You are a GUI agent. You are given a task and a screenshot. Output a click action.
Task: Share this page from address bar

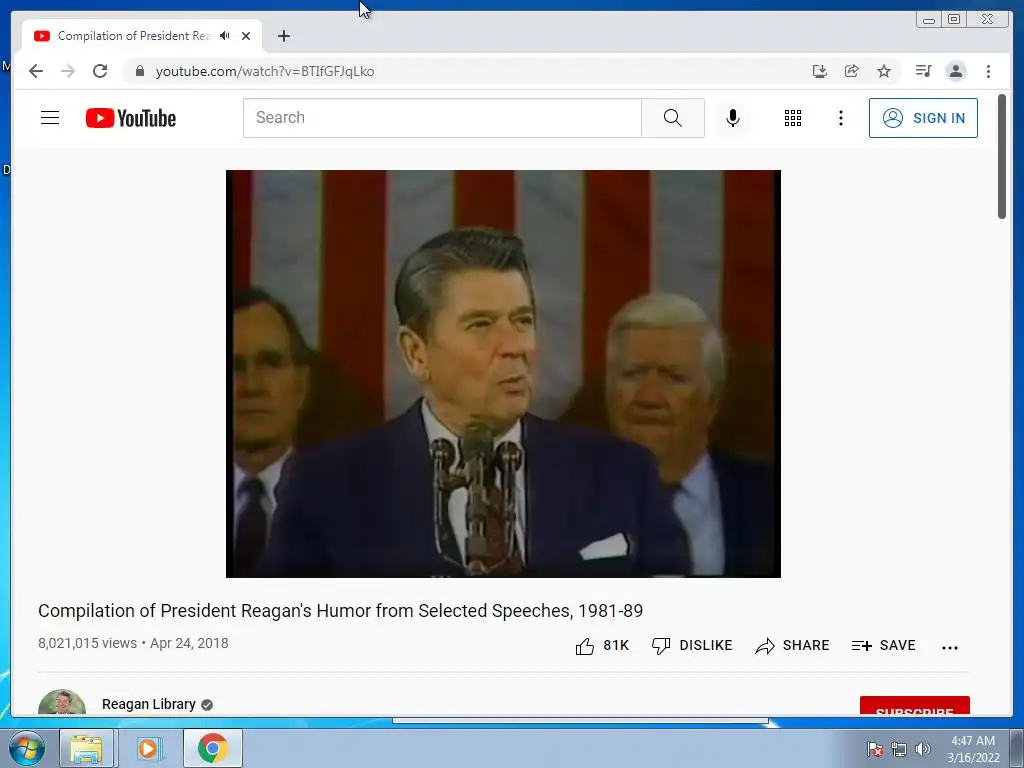(852, 71)
